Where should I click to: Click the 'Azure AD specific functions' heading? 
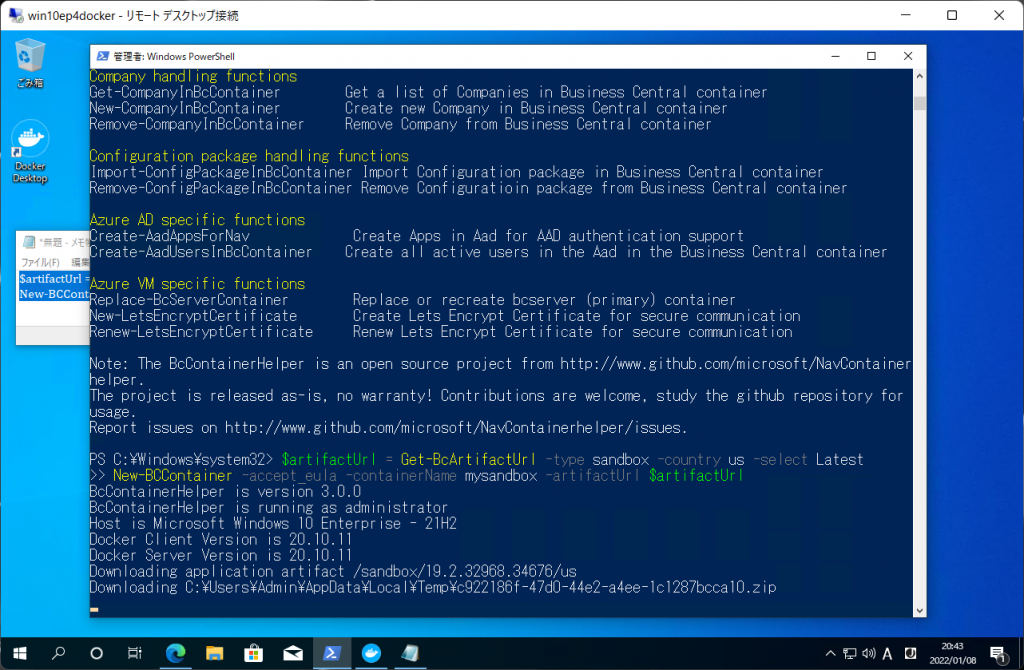coord(197,220)
